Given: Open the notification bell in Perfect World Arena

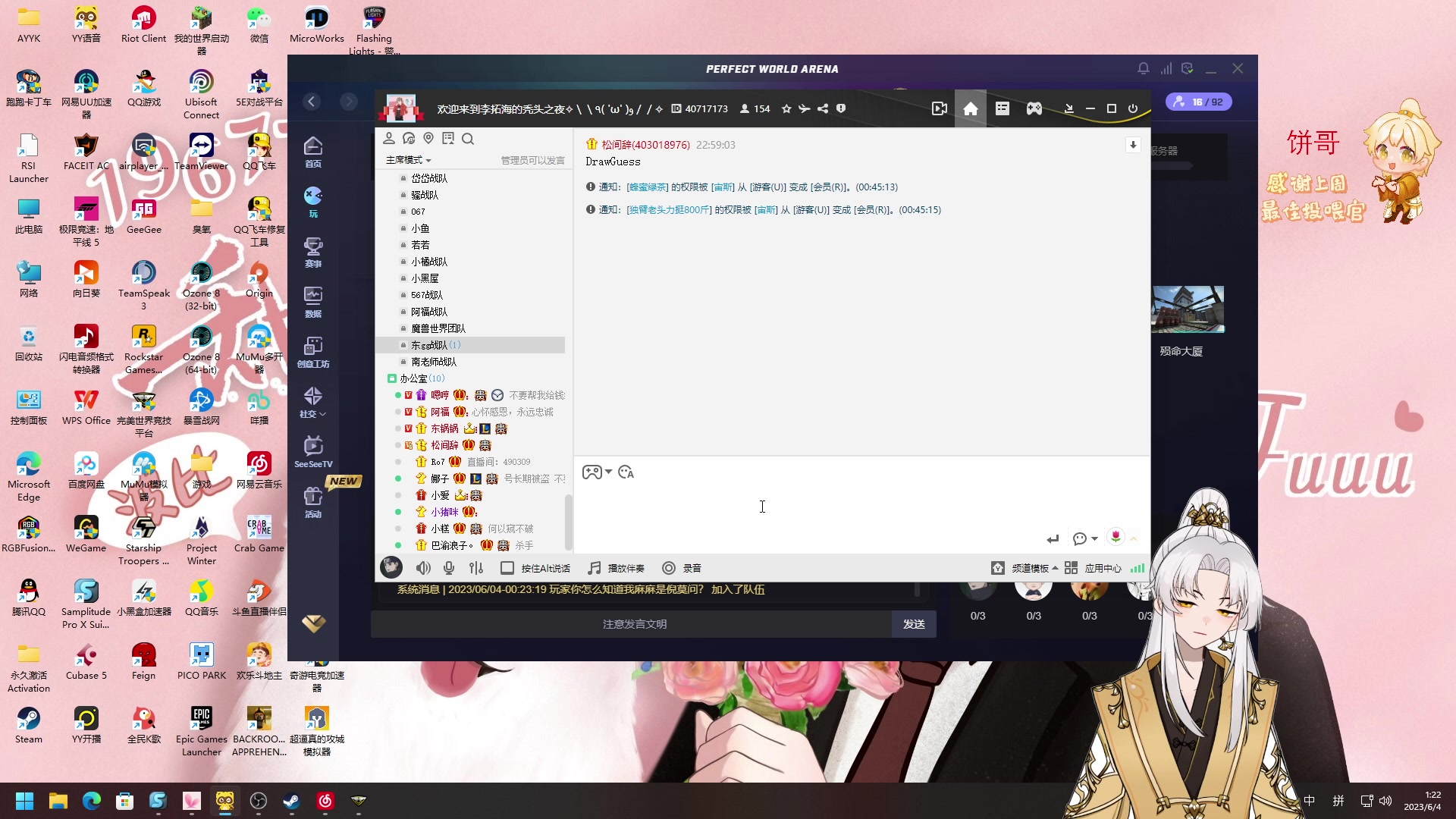Looking at the screenshot, I should 1144,68.
